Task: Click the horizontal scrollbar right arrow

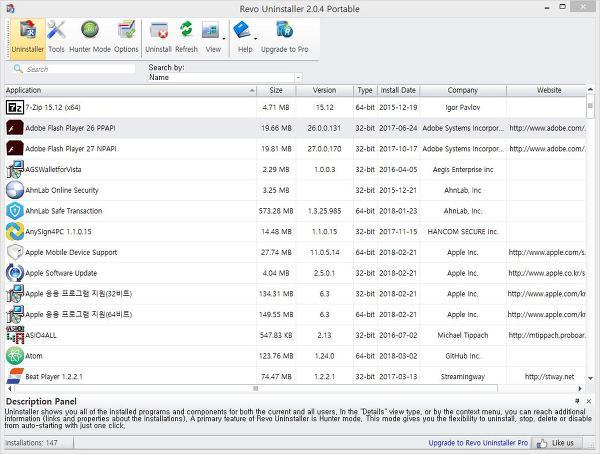Action: pos(580,389)
